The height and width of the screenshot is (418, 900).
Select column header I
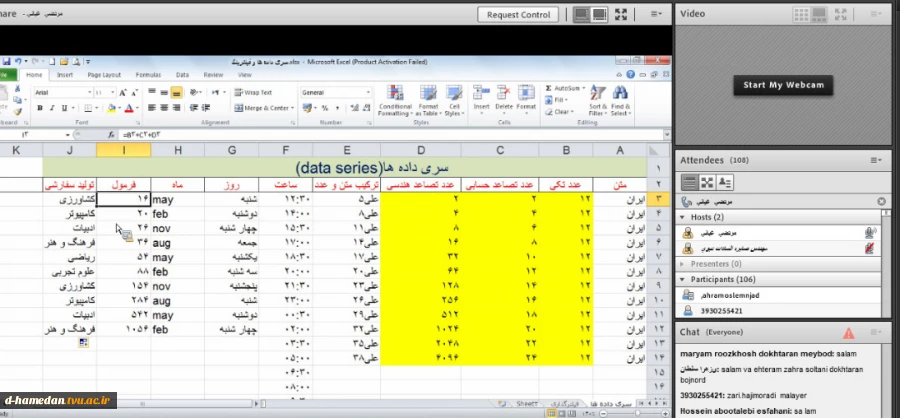(123, 150)
